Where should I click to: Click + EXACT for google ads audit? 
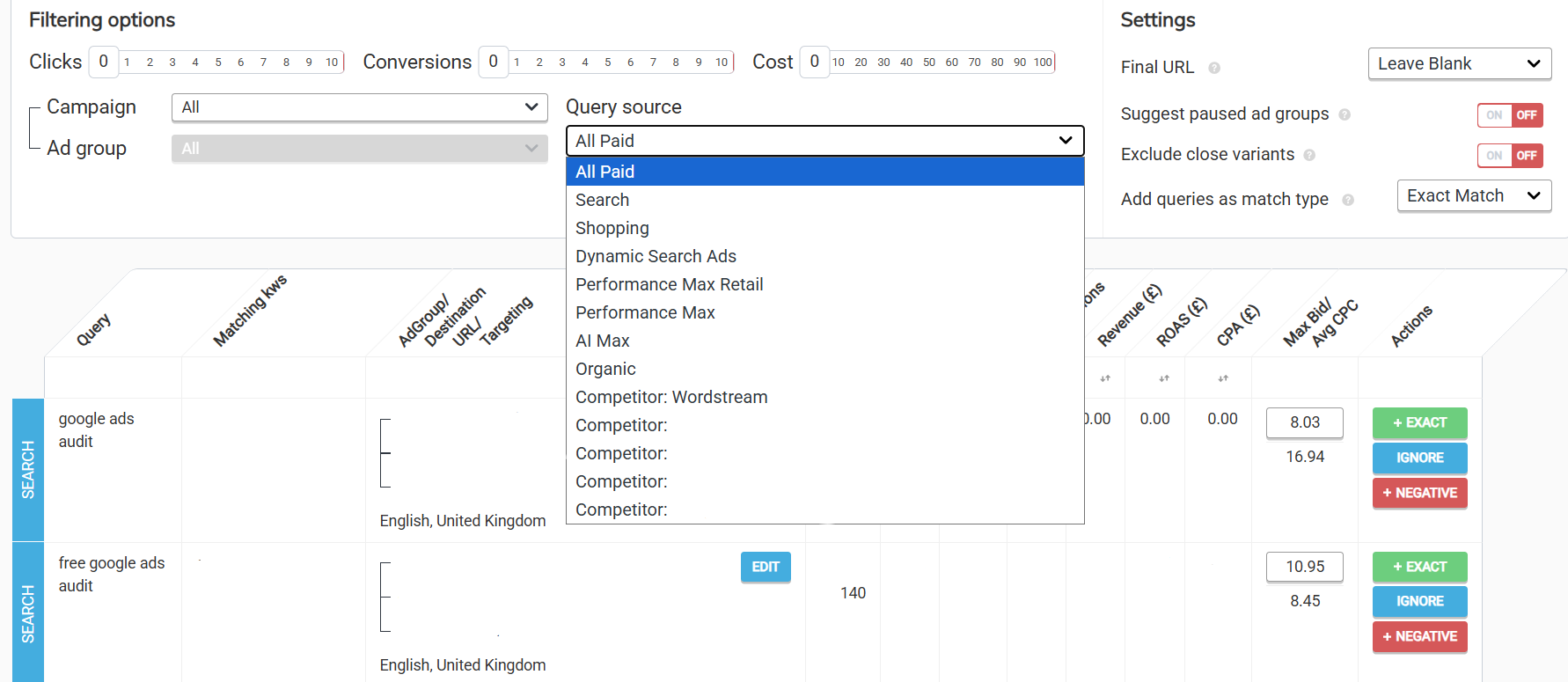click(x=1419, y=423)
